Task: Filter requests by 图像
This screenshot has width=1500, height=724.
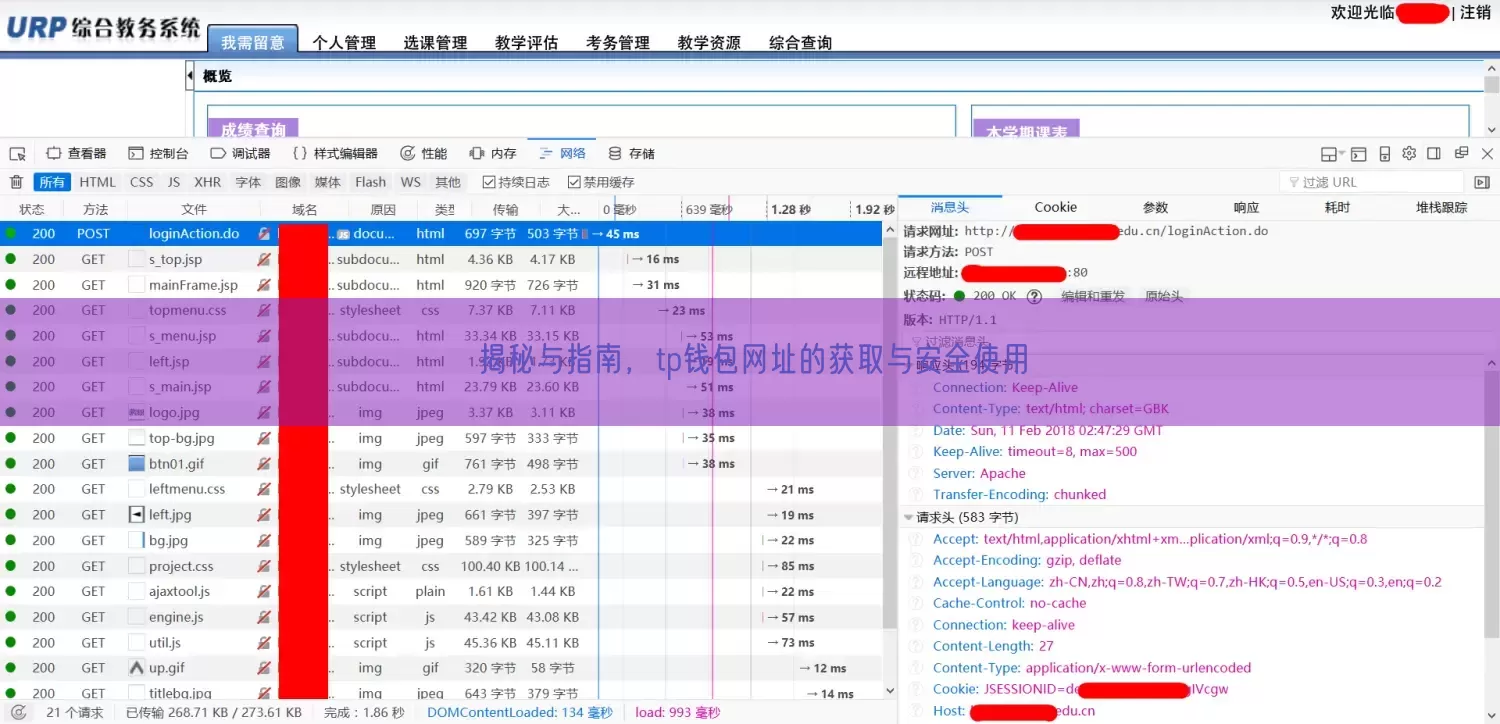Action: [288, 182]
